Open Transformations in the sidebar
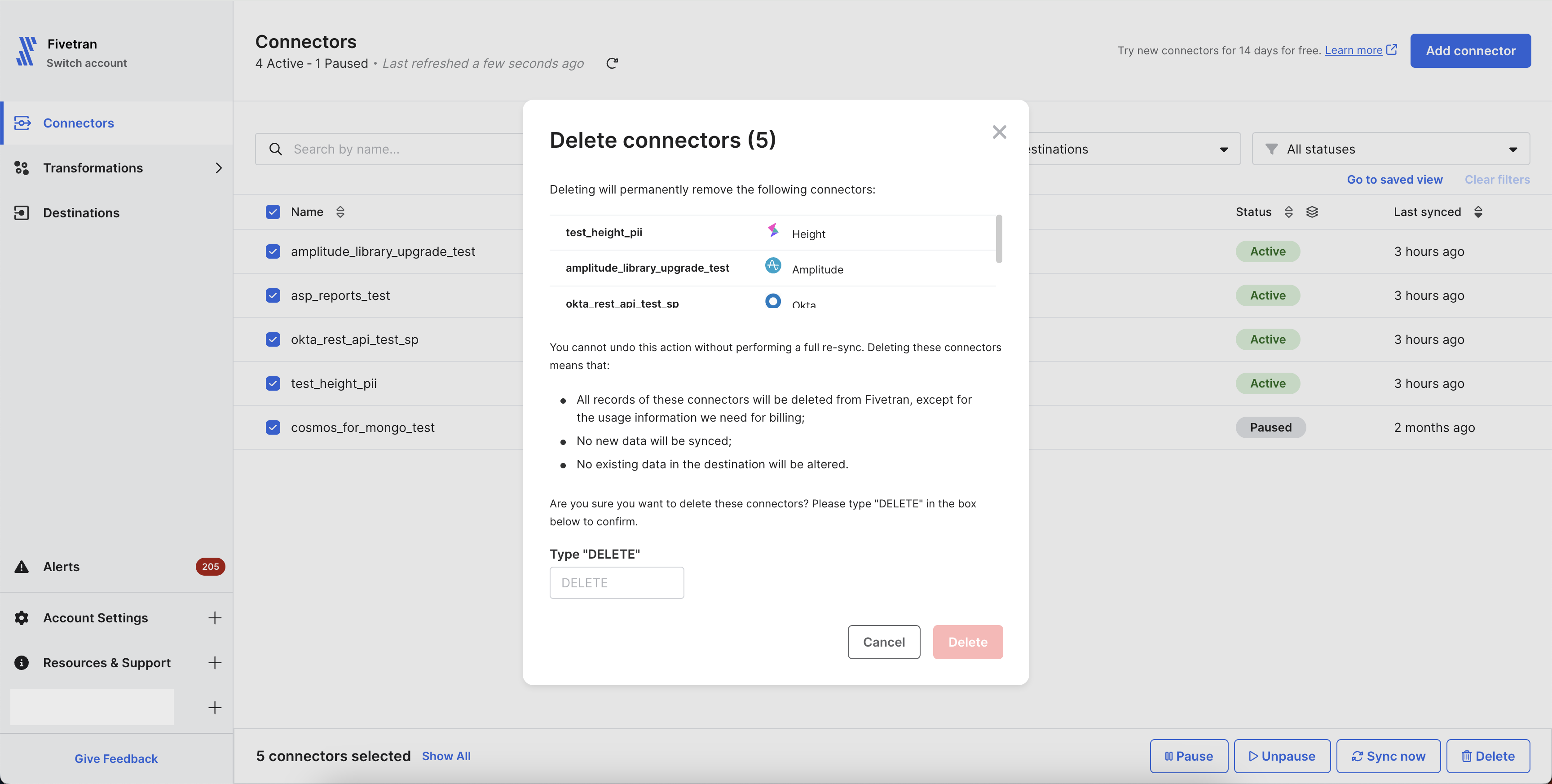The height and width of the screenshot is (784, 1552). (117, 168)
